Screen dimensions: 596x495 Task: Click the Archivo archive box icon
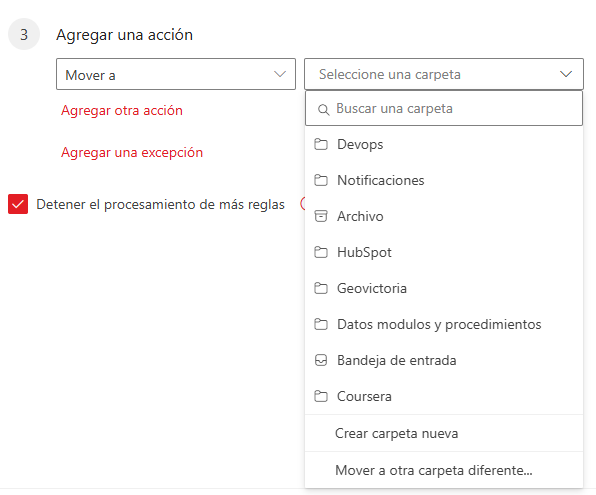321,216
